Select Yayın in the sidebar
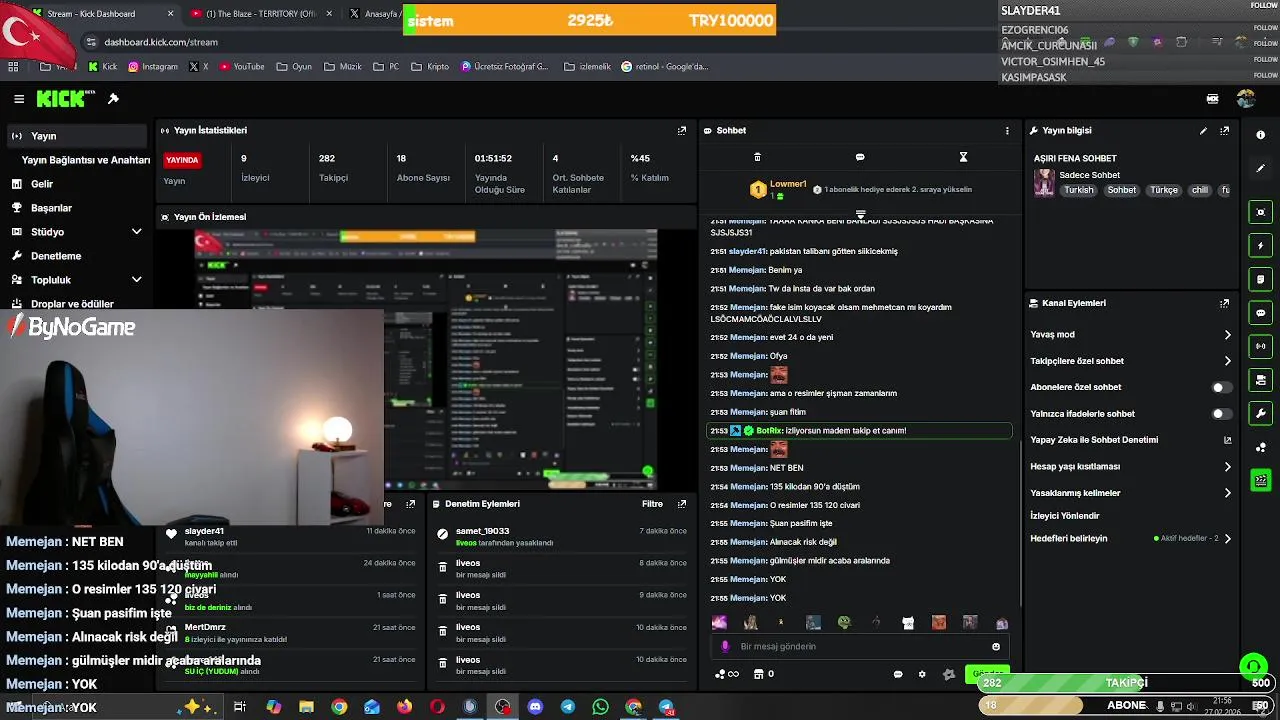The width and height of the screenshot is (1280, 720). [77, 136]
